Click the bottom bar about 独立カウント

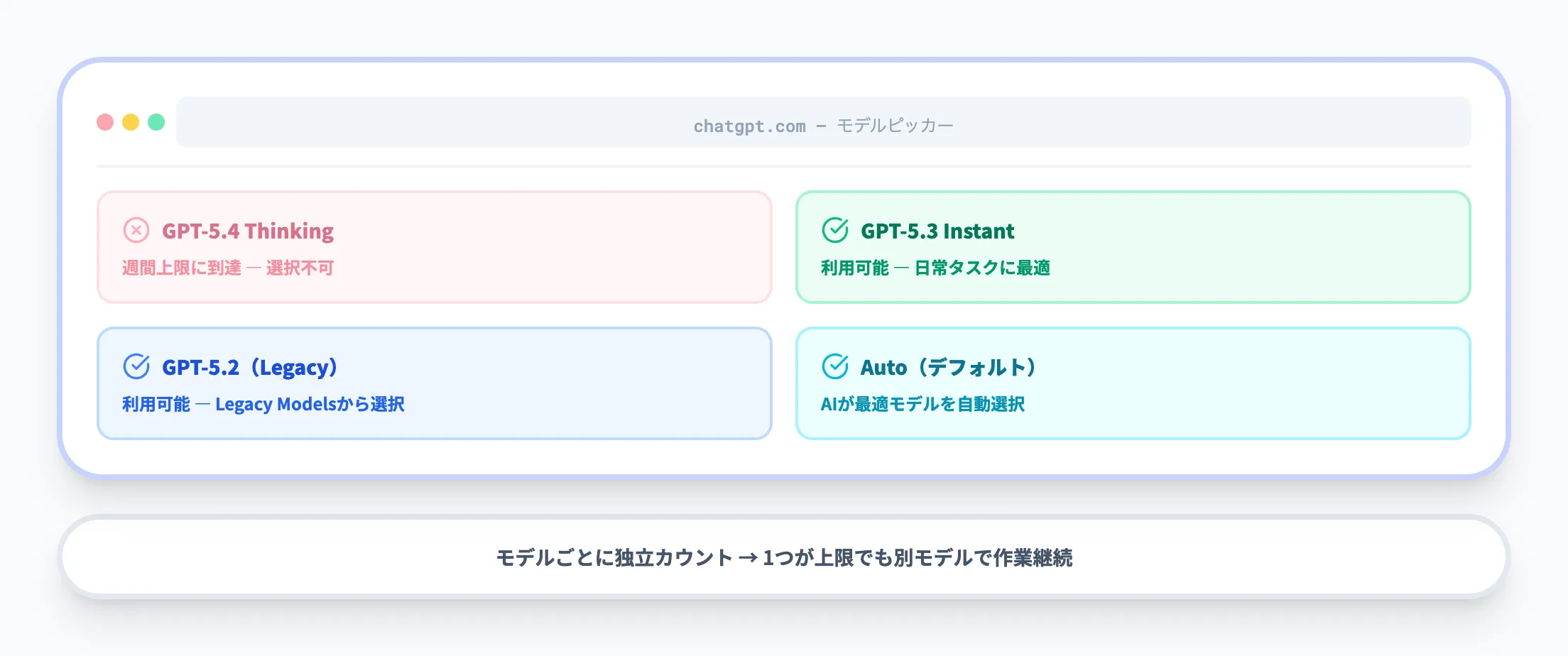click(x=784, y=558)
